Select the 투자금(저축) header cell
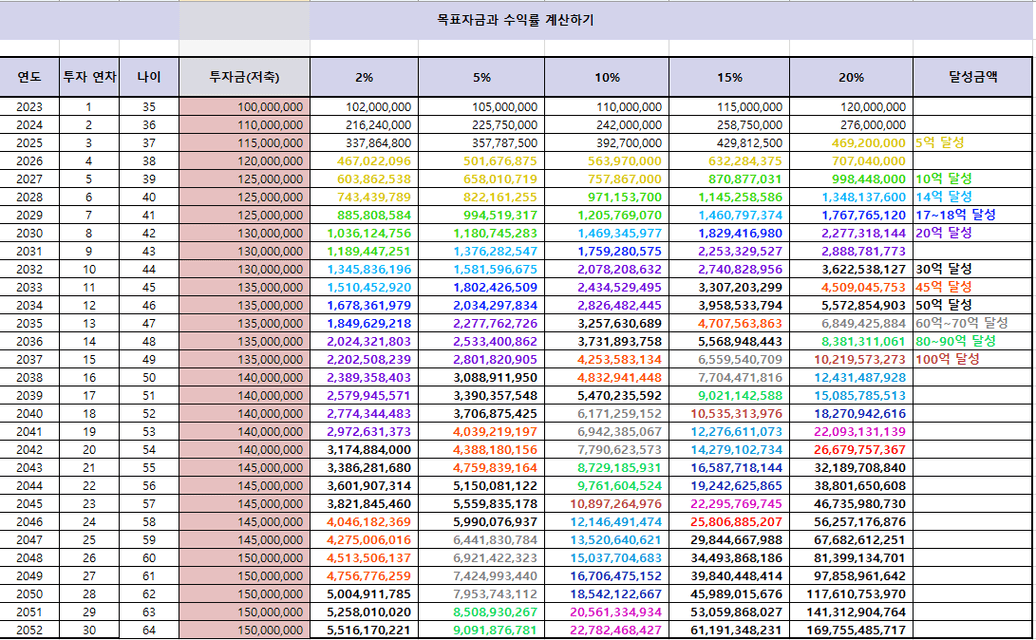 [x=244, y=77]
